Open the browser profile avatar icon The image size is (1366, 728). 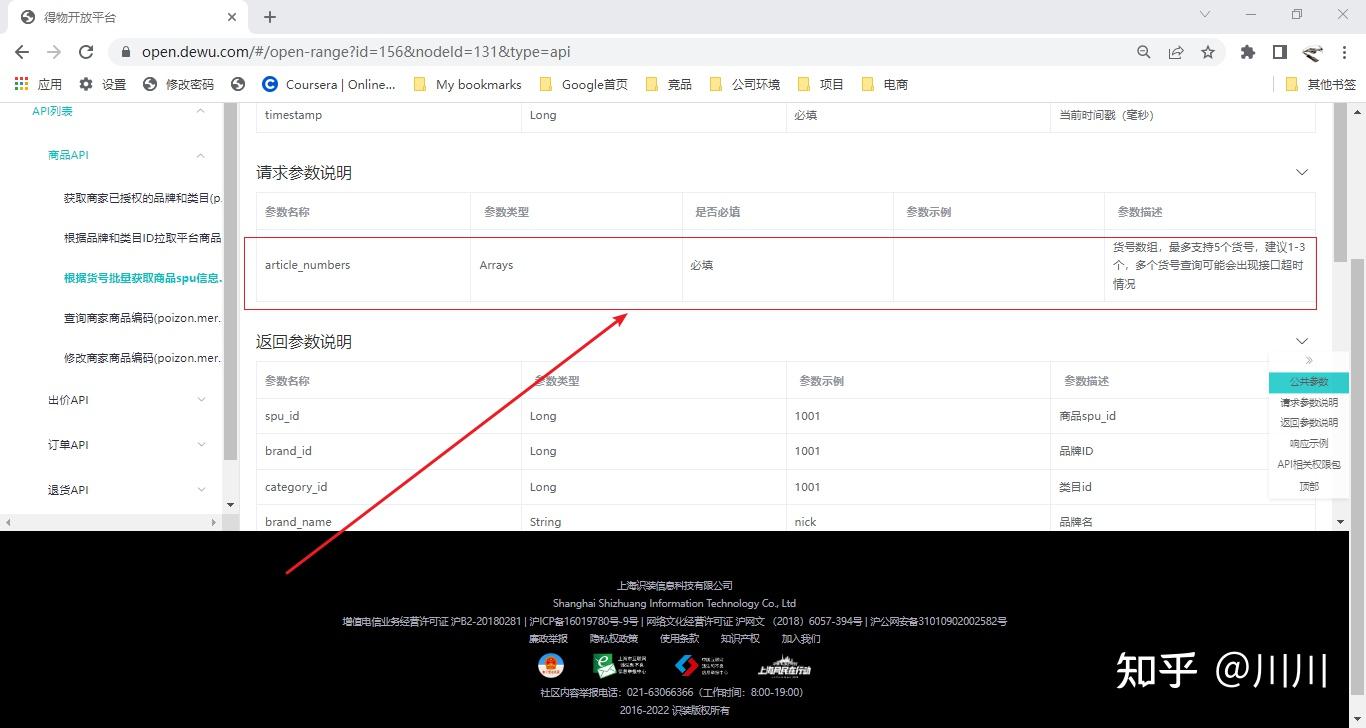coord(1313,51)
